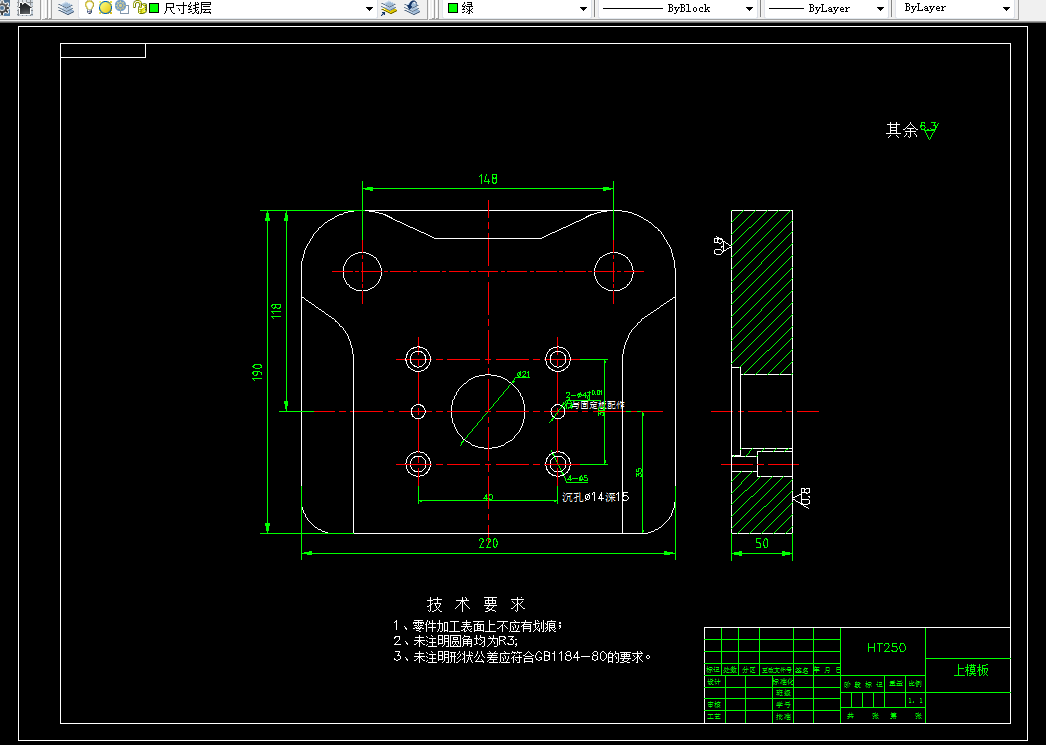Select the 4-ø5 hole annotation
1046x745 pixels.
click(x=578, y=478)
